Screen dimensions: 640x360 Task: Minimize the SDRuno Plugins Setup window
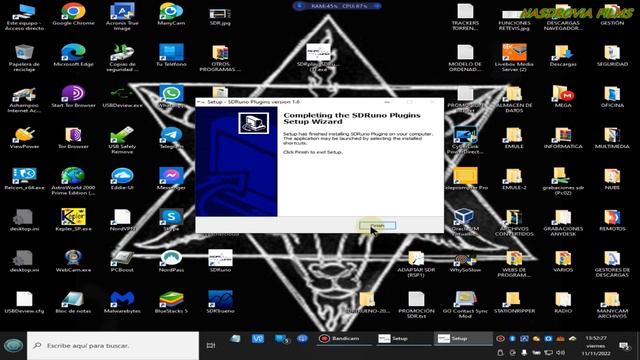coord(387,102)
